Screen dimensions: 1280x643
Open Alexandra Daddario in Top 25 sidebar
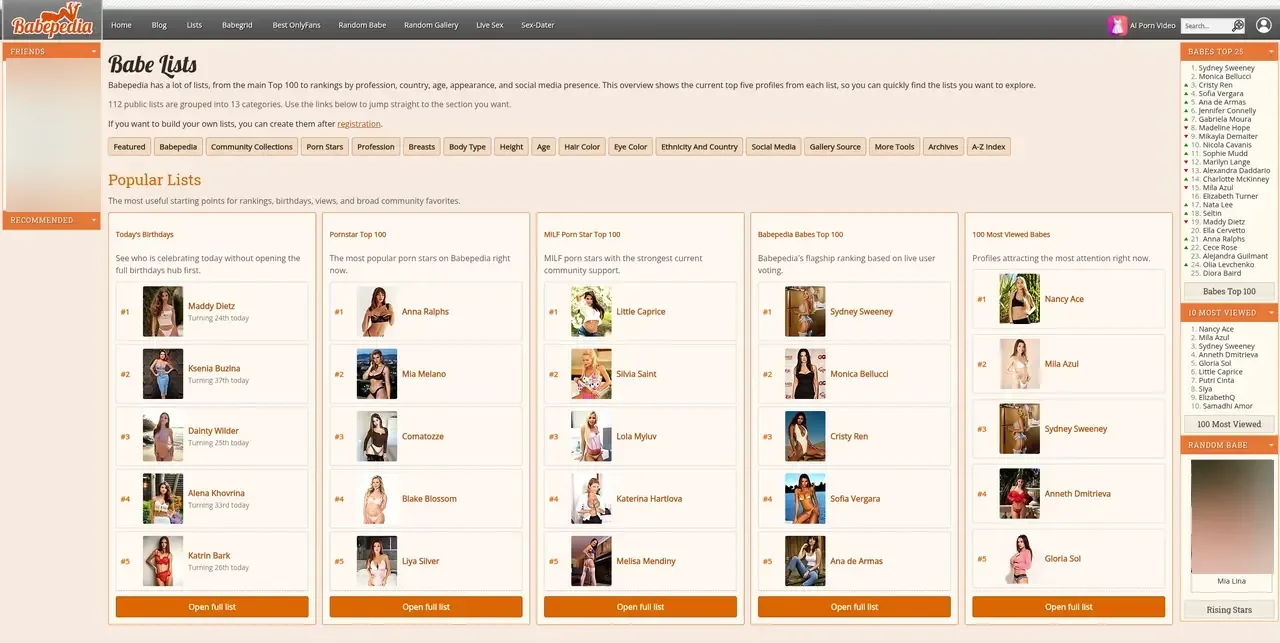(1235, 170)
